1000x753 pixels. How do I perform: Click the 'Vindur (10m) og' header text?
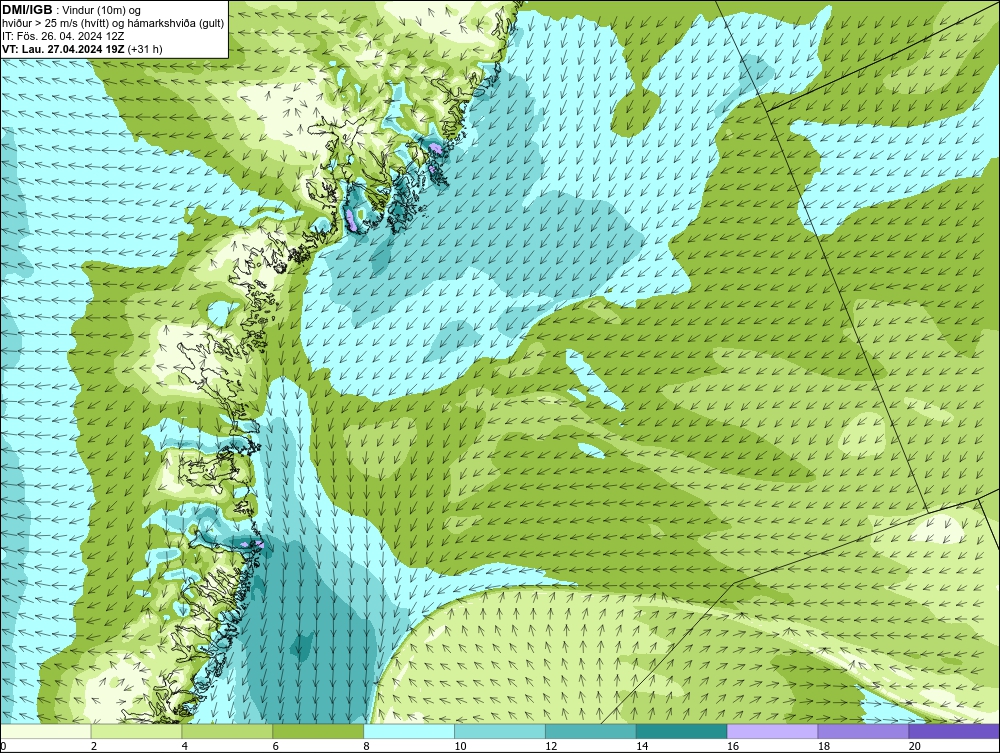coord(102,11)
